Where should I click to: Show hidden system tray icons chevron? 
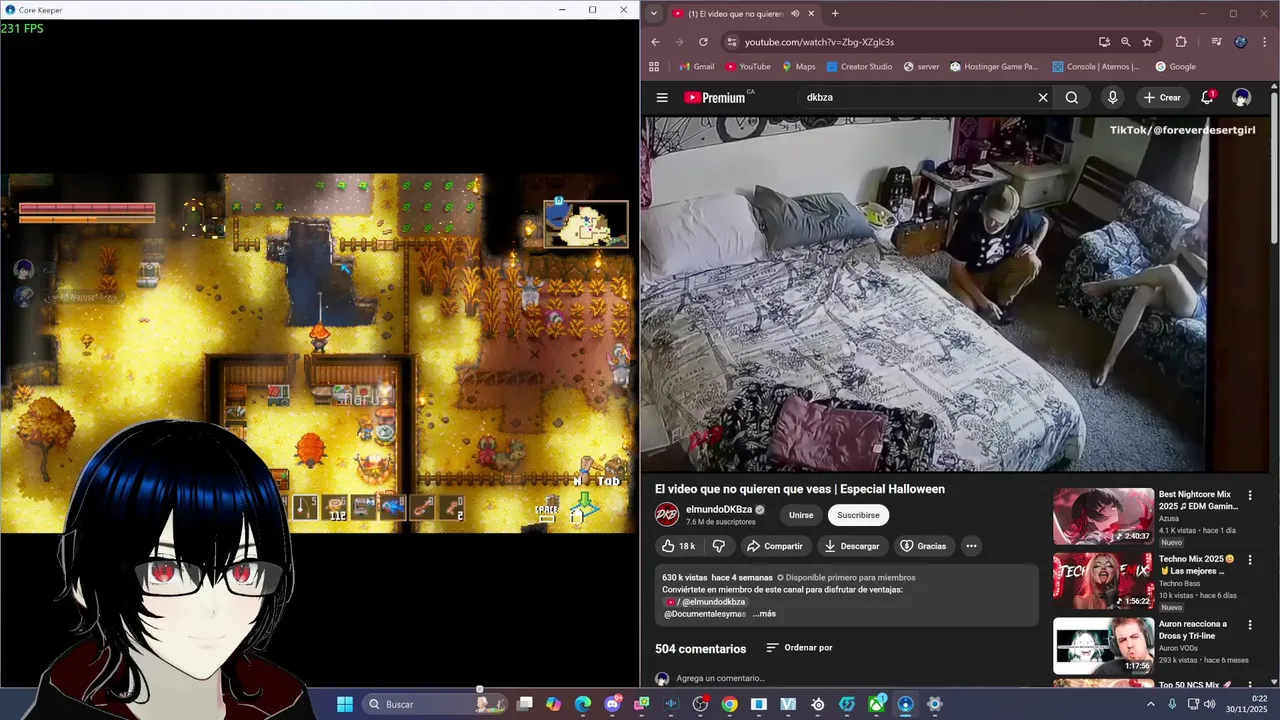tap(1150, 704)
